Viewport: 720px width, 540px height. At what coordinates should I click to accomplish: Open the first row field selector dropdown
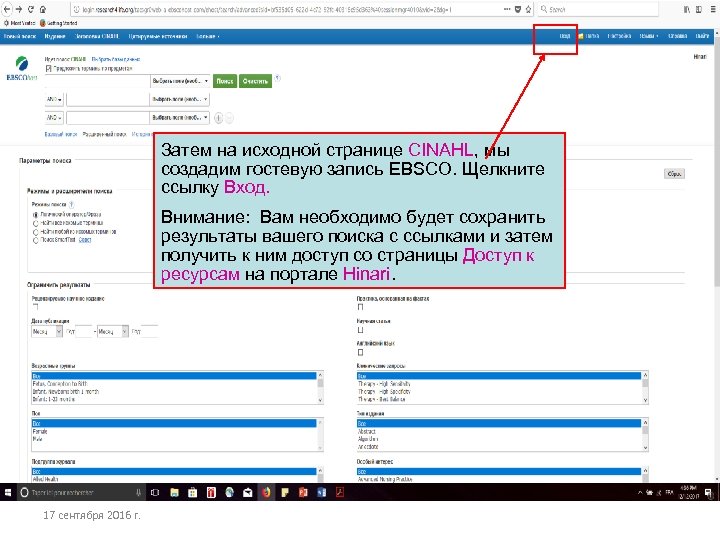click(180, 81)
